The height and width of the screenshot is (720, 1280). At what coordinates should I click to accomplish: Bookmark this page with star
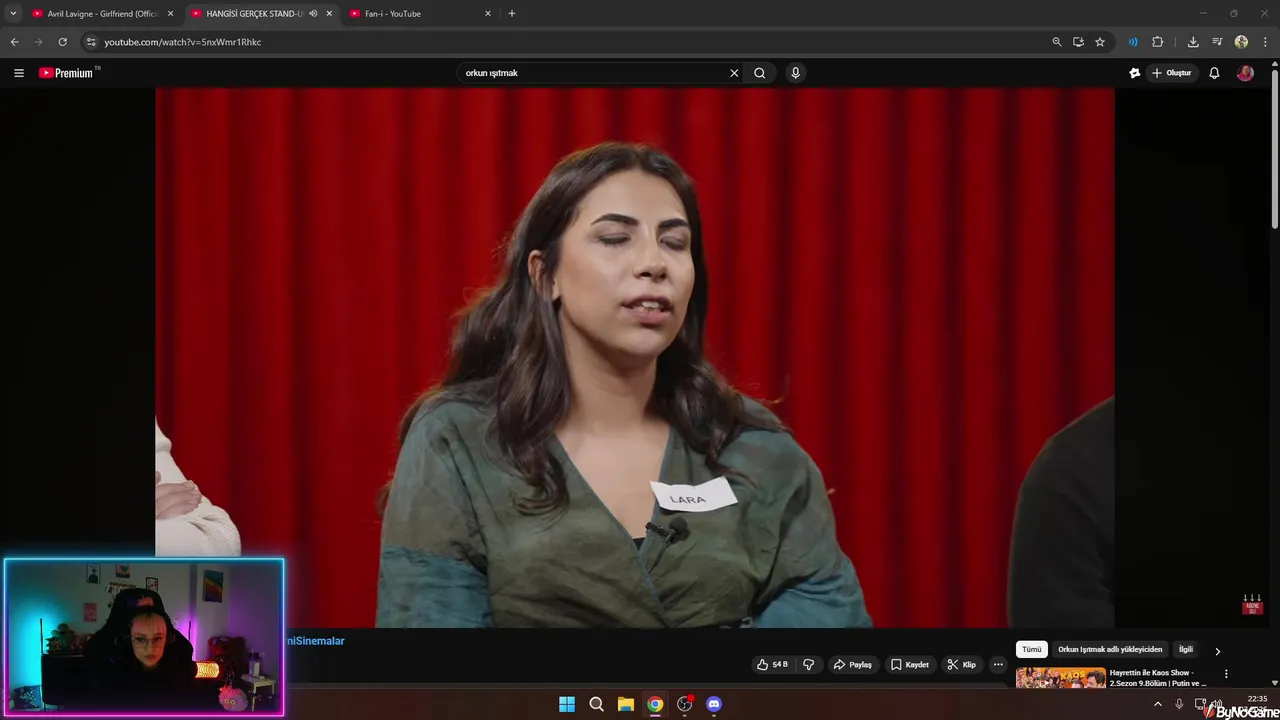(x=1100, y=42)
